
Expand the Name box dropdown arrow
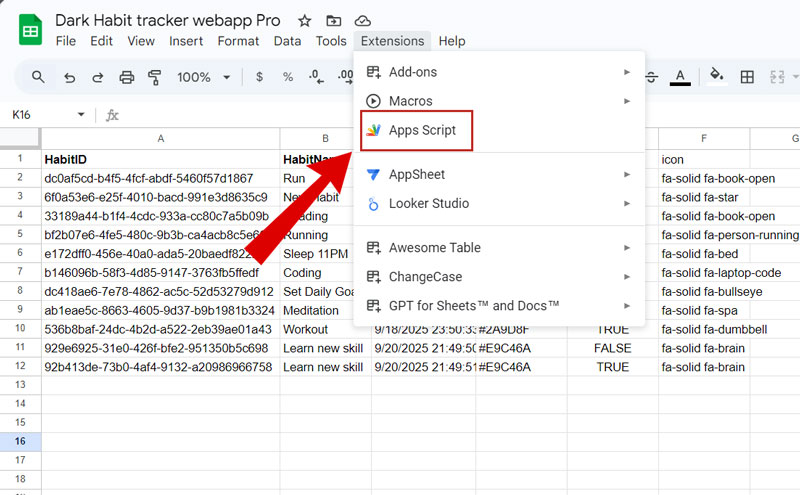[x=81, y=115]
